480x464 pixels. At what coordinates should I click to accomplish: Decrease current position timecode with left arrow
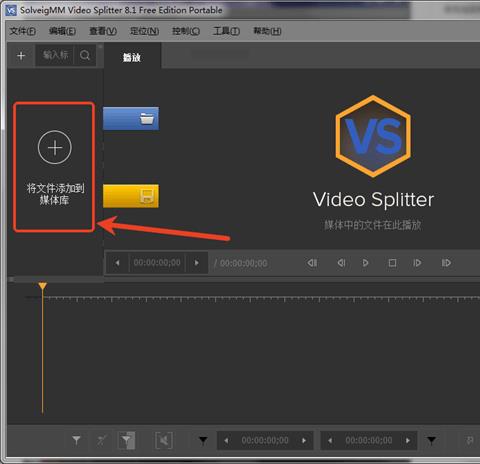pyautogui.click(x=117, y=263)
